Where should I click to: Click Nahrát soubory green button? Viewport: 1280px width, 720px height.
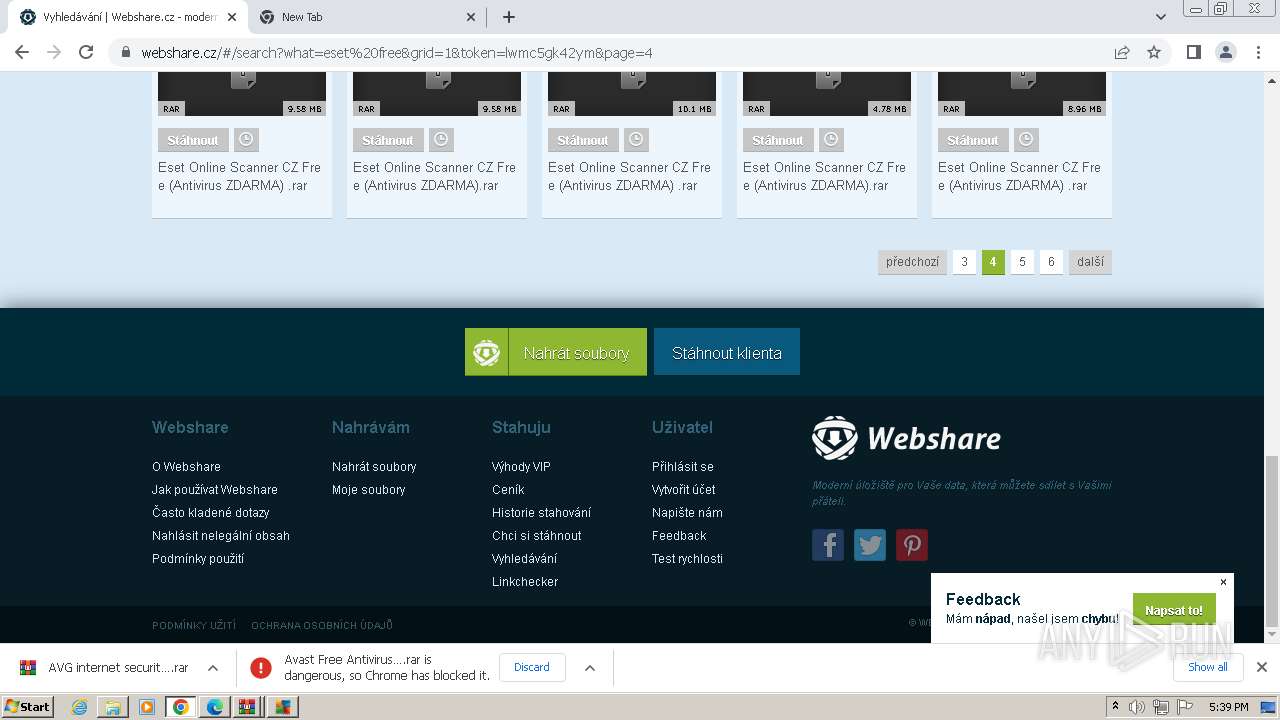[x=556, y=352]
